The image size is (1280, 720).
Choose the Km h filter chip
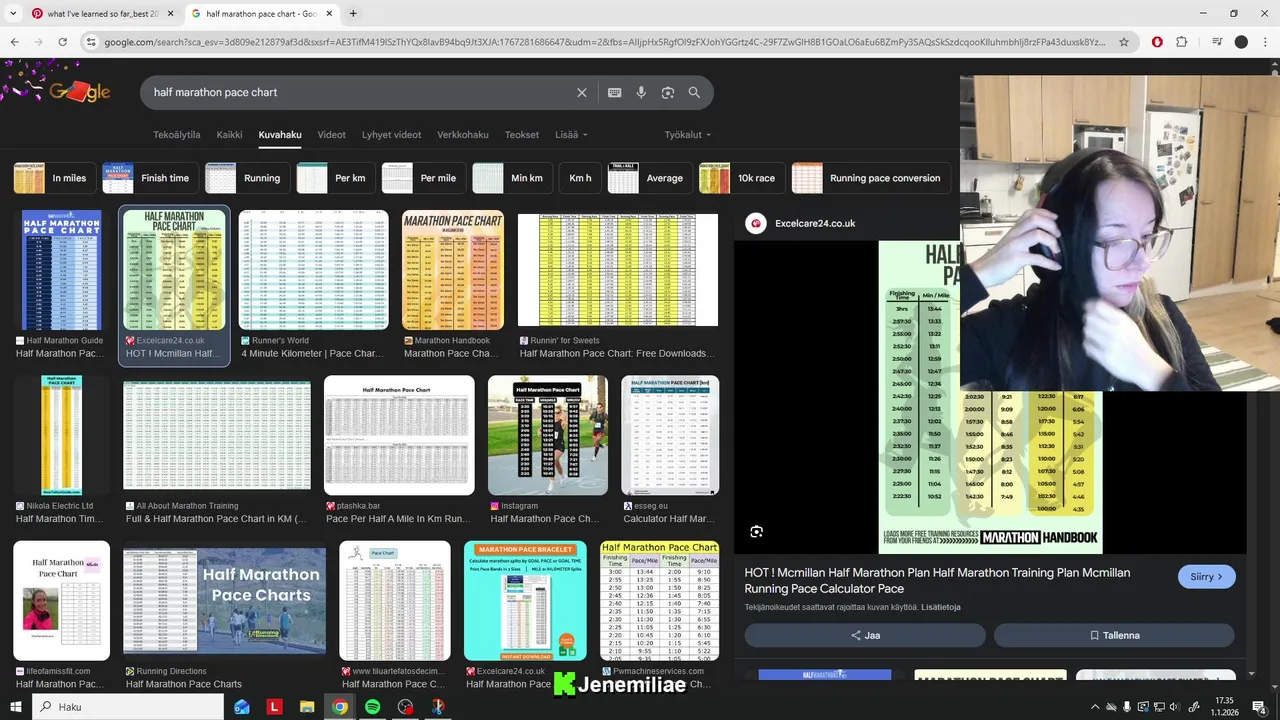(x=580, y=178)
